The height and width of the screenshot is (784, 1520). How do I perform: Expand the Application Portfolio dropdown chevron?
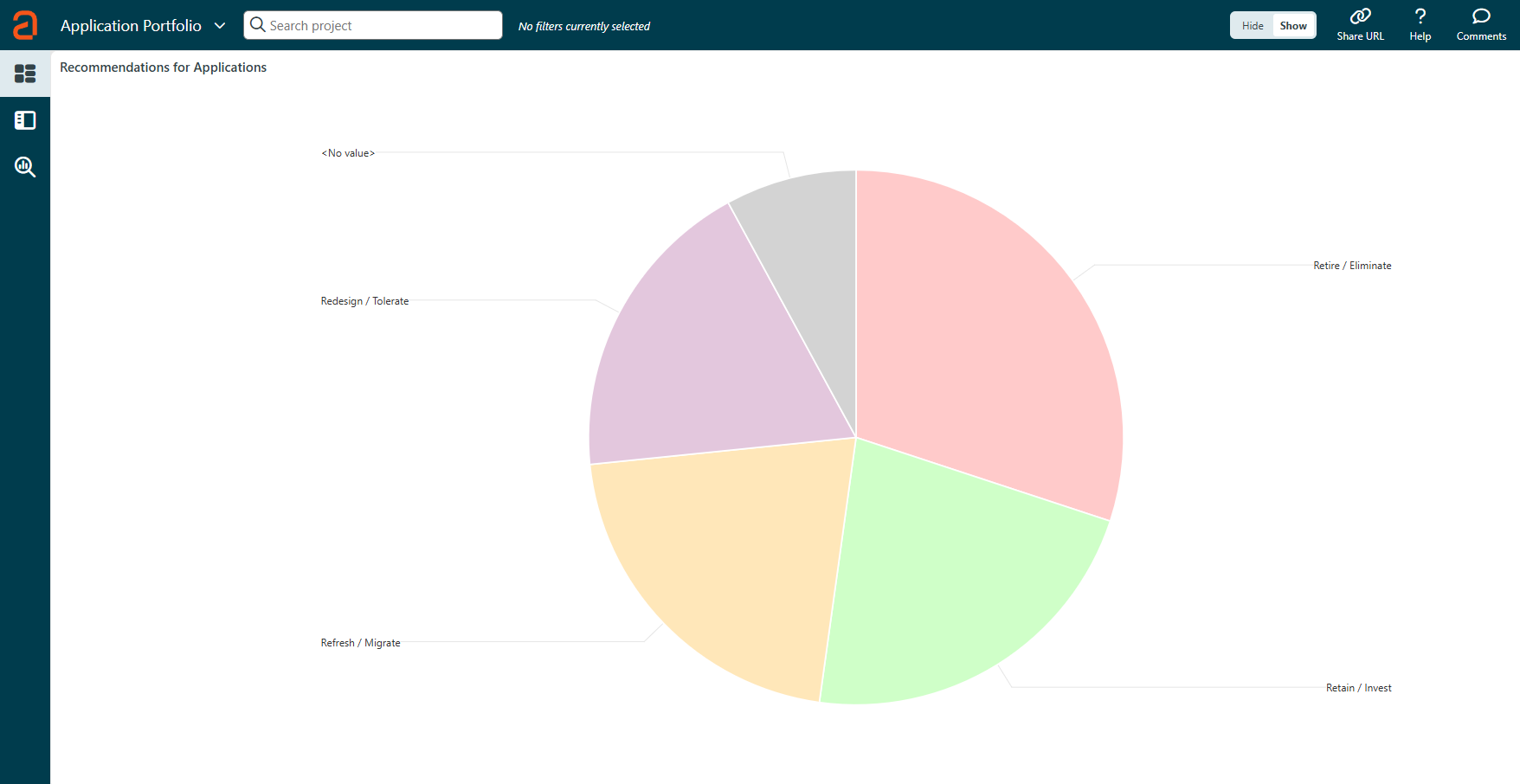pyautogui.click(x=220, y=26)
